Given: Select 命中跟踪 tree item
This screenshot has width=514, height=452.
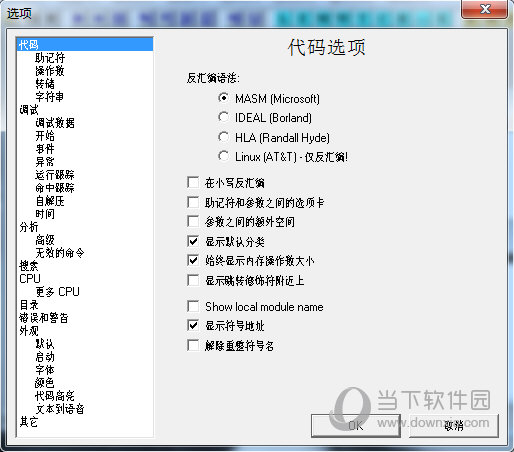Looking at the screenshot, I should pos(55,188).
